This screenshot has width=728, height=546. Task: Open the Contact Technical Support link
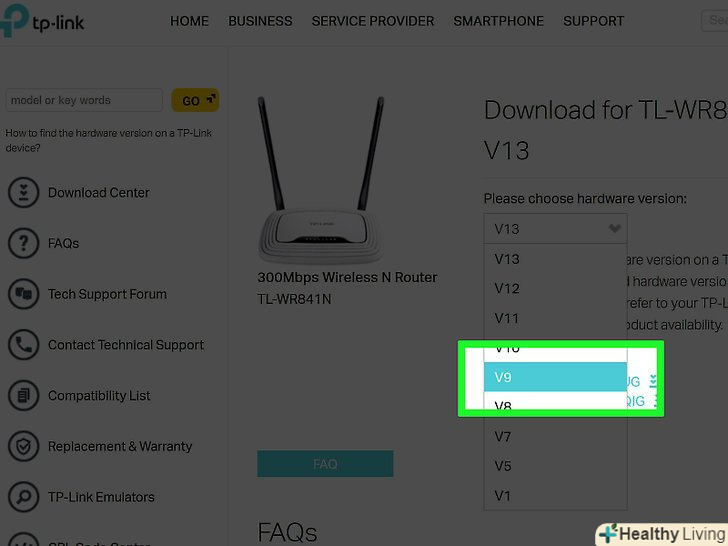point(126,344)
